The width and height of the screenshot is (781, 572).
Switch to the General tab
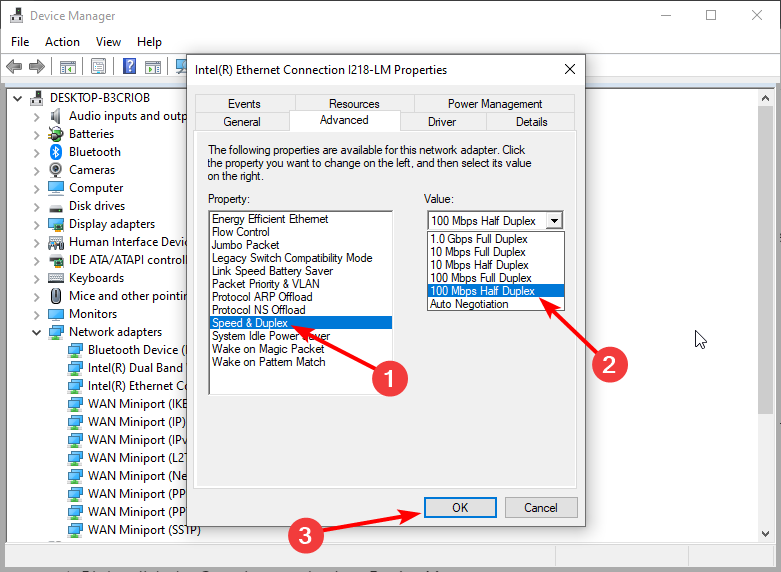coord(242,122)
